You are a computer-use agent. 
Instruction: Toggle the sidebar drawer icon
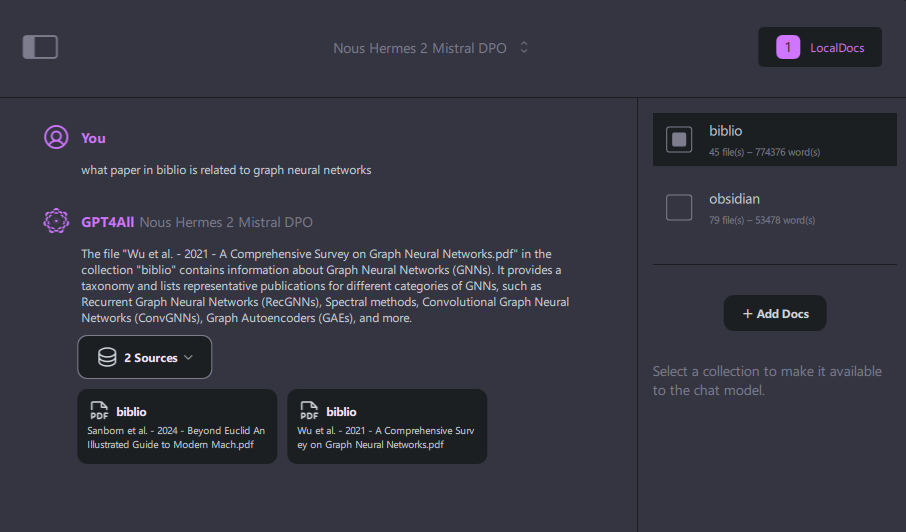click(40, 47)
